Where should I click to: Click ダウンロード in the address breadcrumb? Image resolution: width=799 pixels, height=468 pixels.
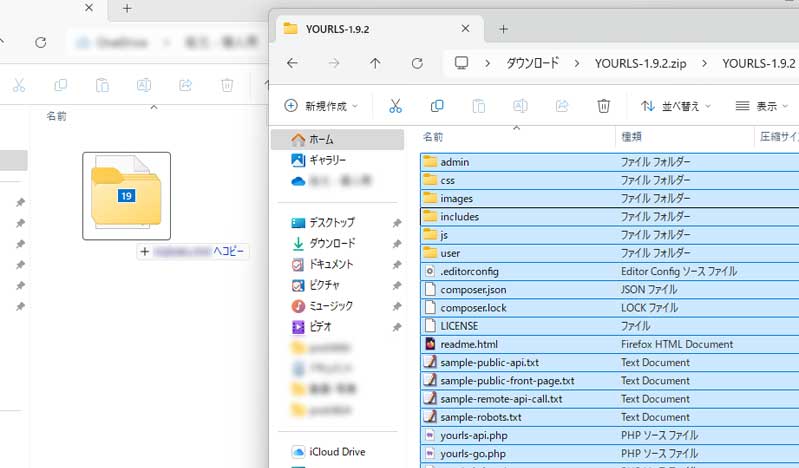531,63
